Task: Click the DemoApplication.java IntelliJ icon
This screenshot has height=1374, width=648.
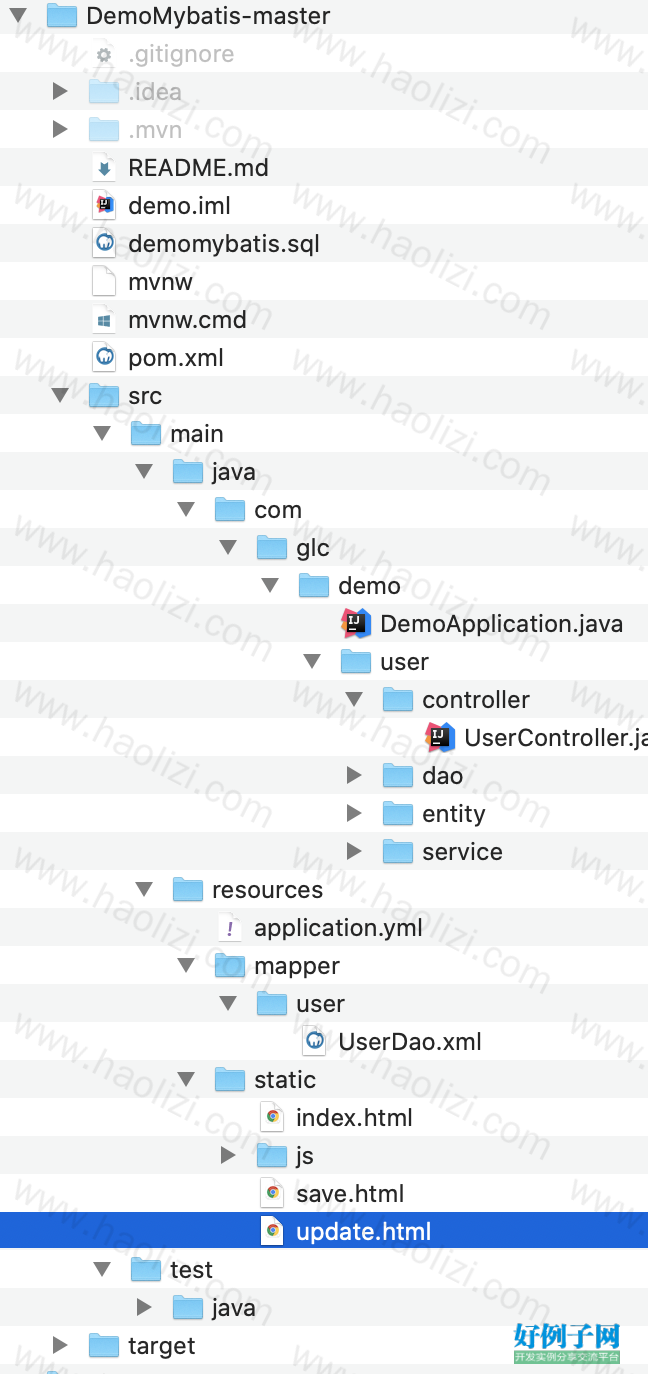Action: coord(356,624)
